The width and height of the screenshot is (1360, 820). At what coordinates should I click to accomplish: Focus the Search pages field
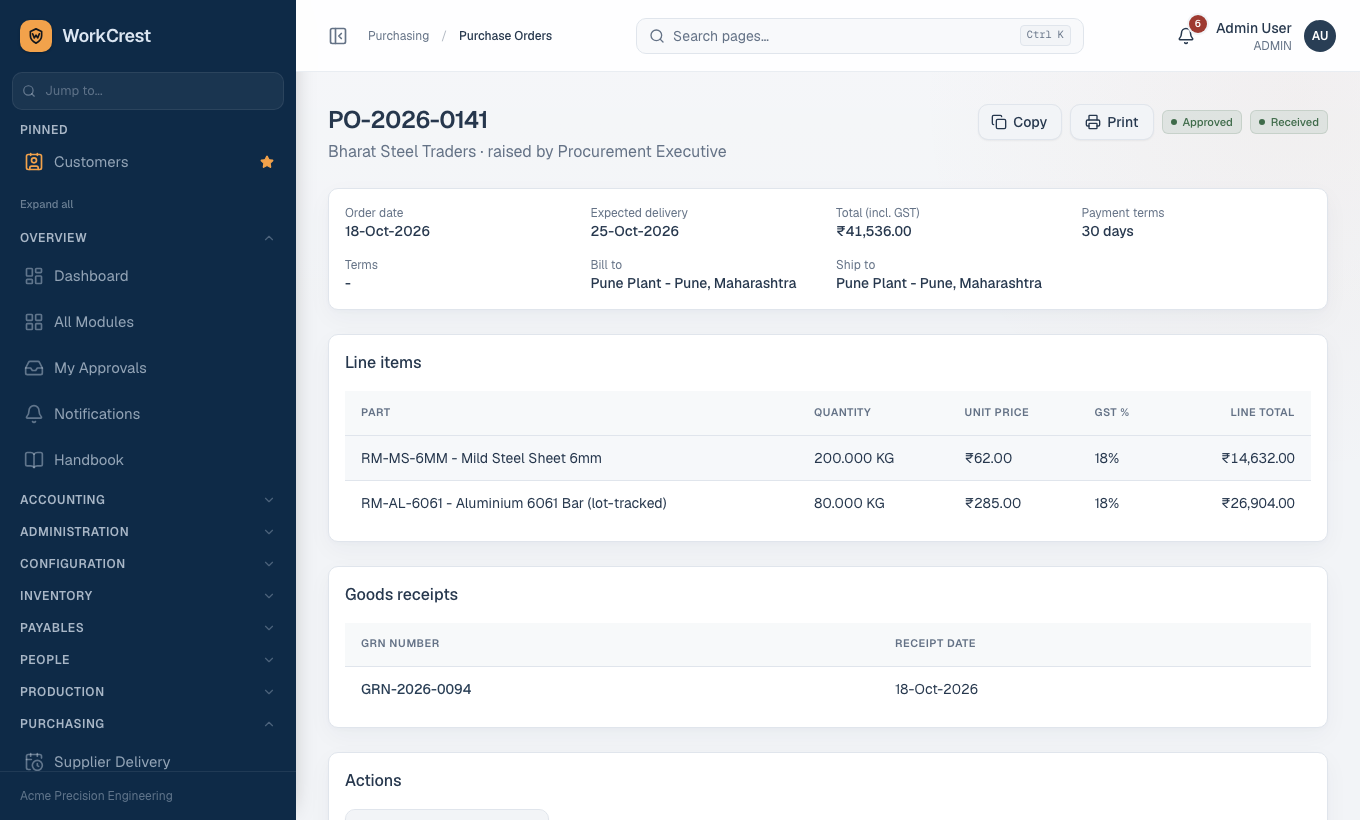[x=859, y=36]
